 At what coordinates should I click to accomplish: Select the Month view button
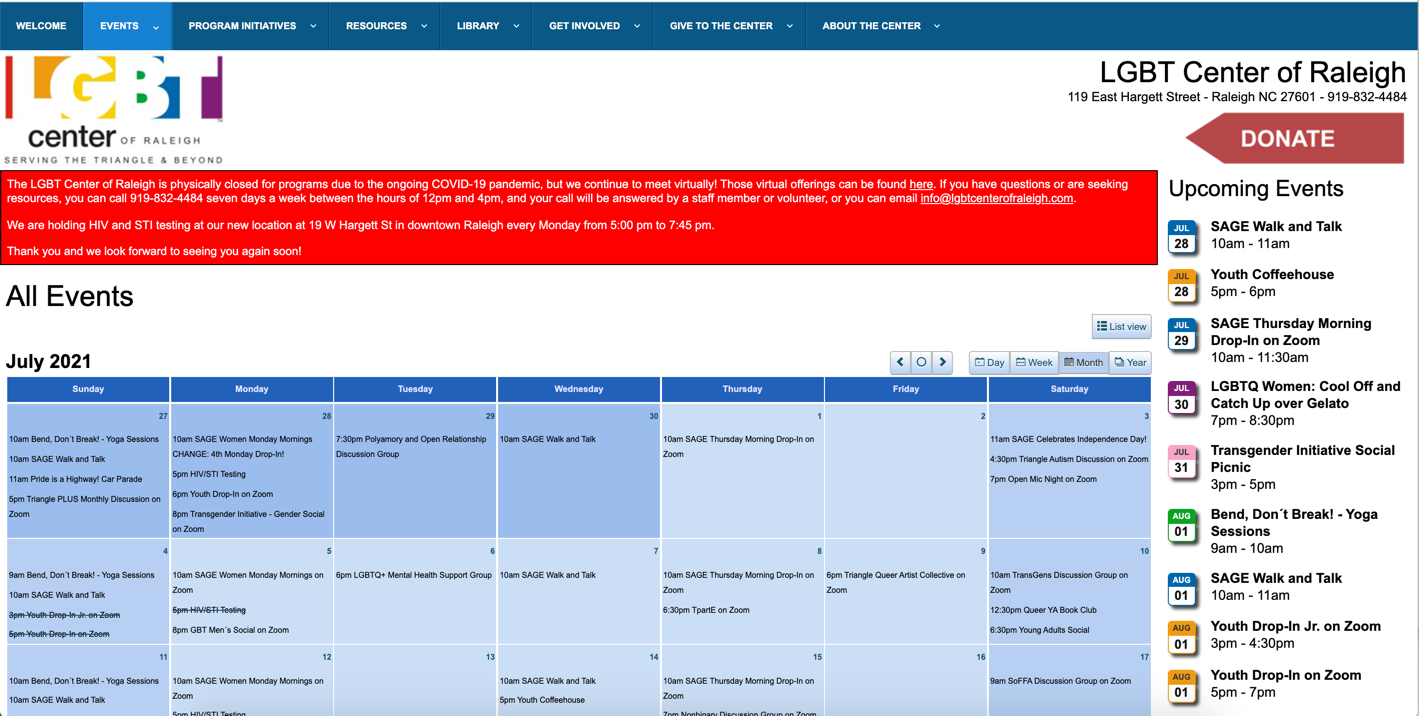pyautogui.click(x=1083, y=362)
